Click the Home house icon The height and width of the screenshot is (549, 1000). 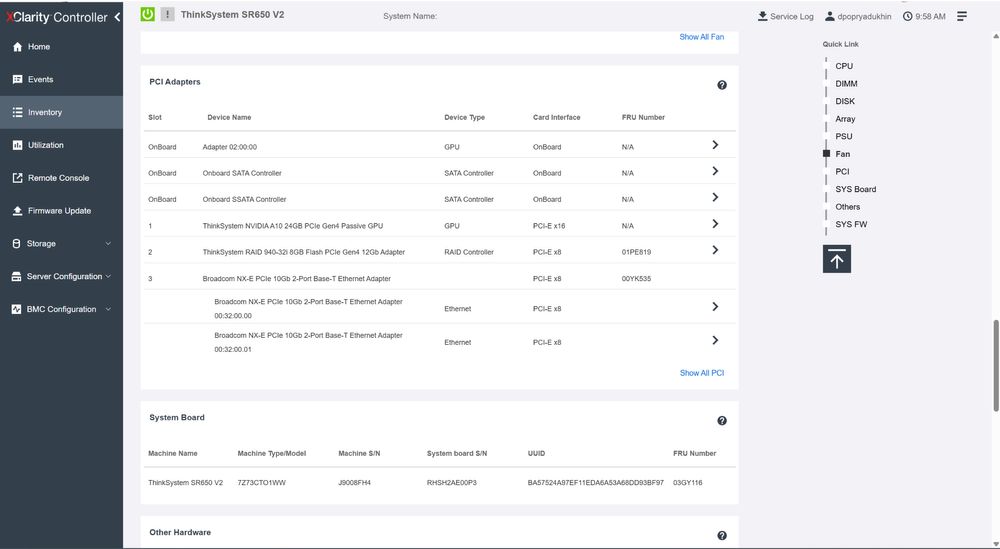tap(17, 47)
